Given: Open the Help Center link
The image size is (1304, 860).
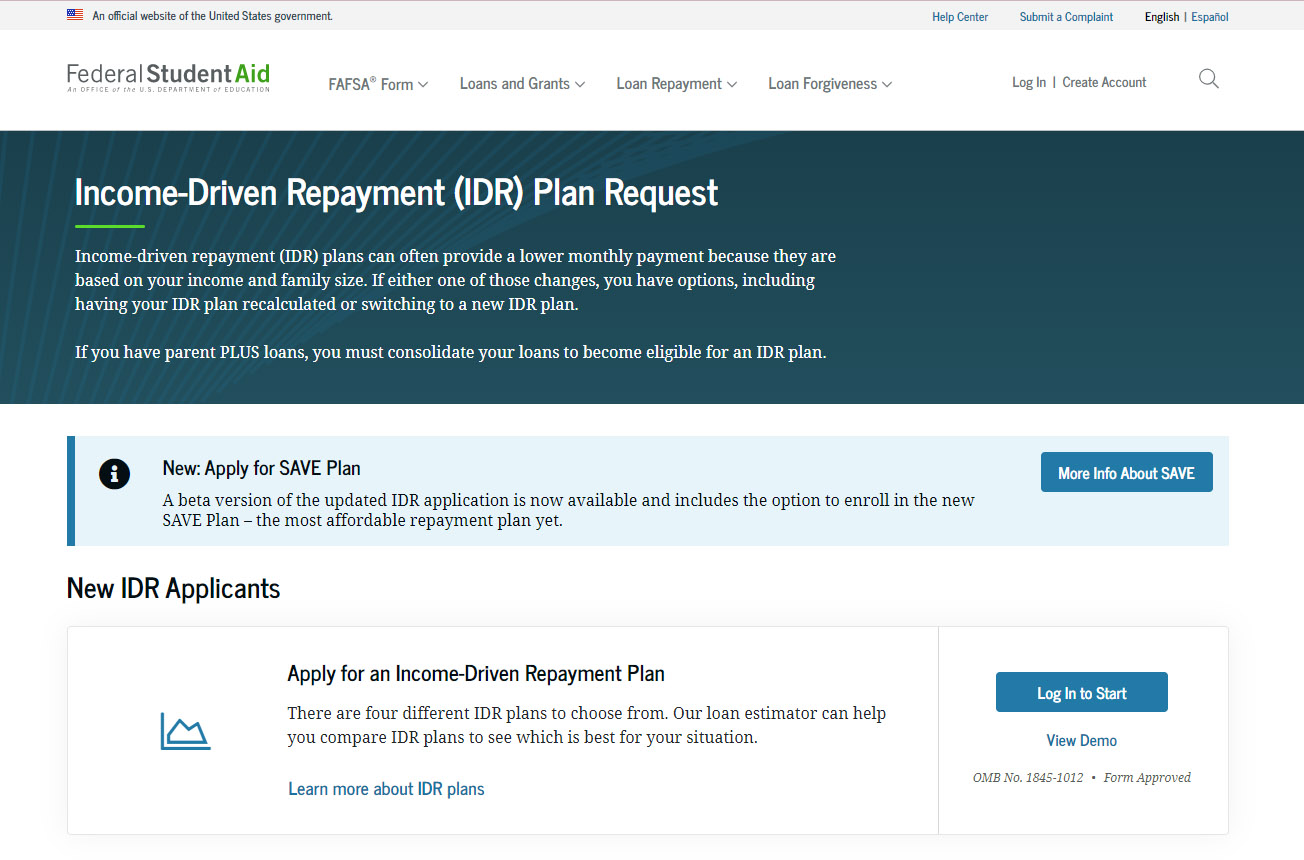Looking at the screenshot, I should click(x=959, y=17).
